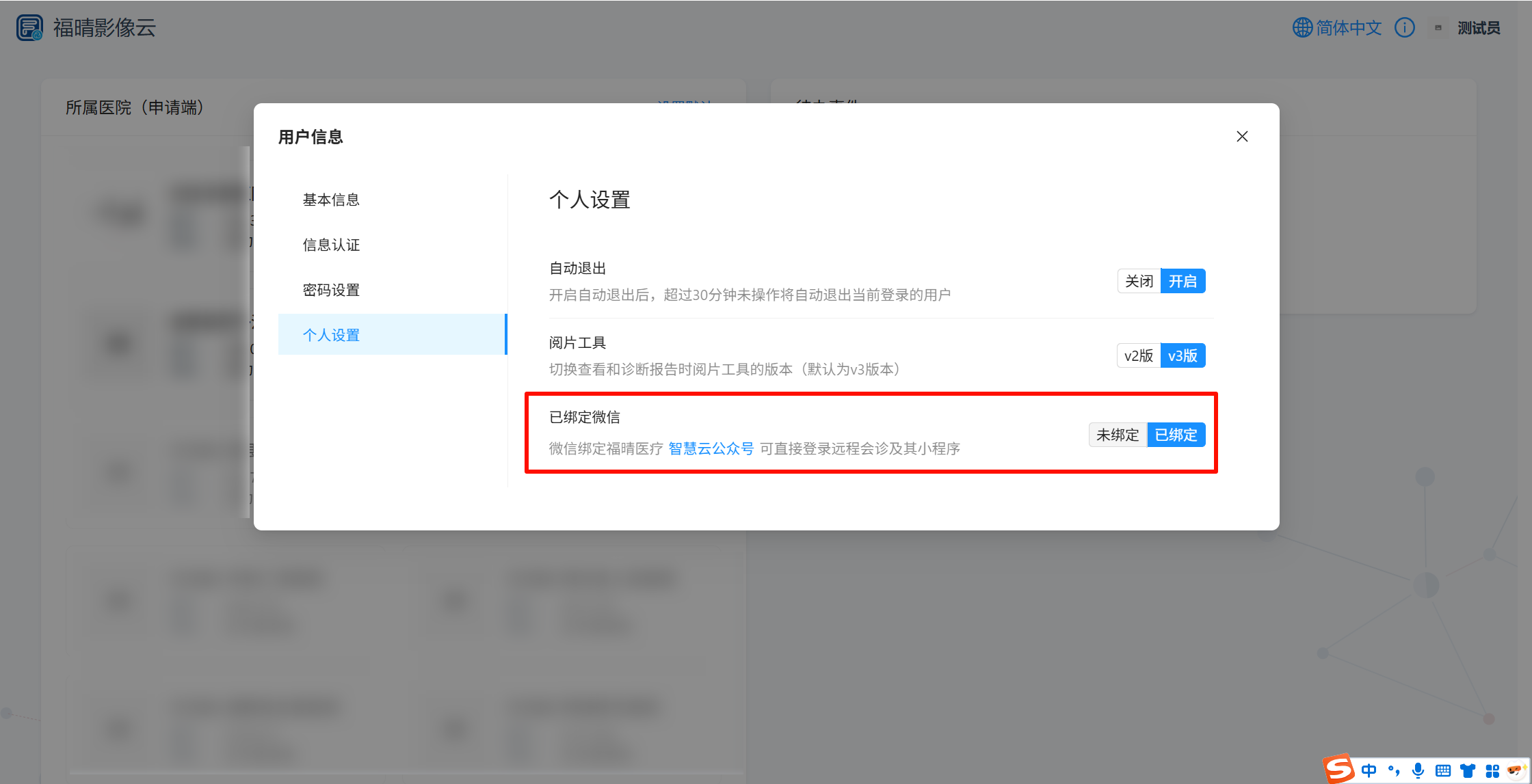
Task: Close the 用户信息 dialog
Action: [x=1242, y=137]
